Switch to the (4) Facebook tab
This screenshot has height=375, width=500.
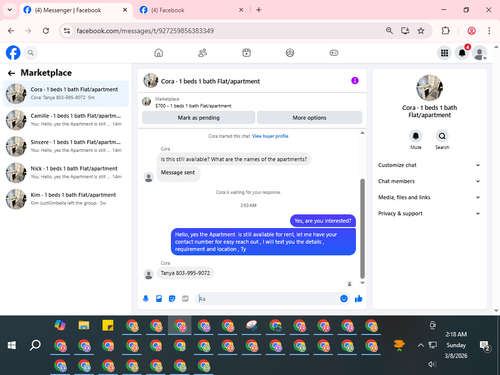coord(190,10)
